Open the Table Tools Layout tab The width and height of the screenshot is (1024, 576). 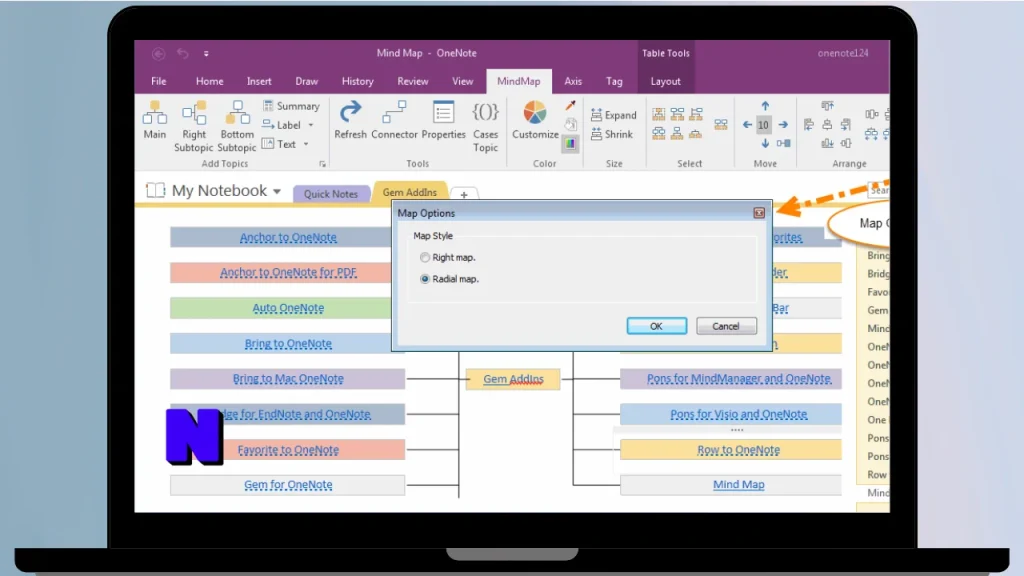click(x=665, y=81)
